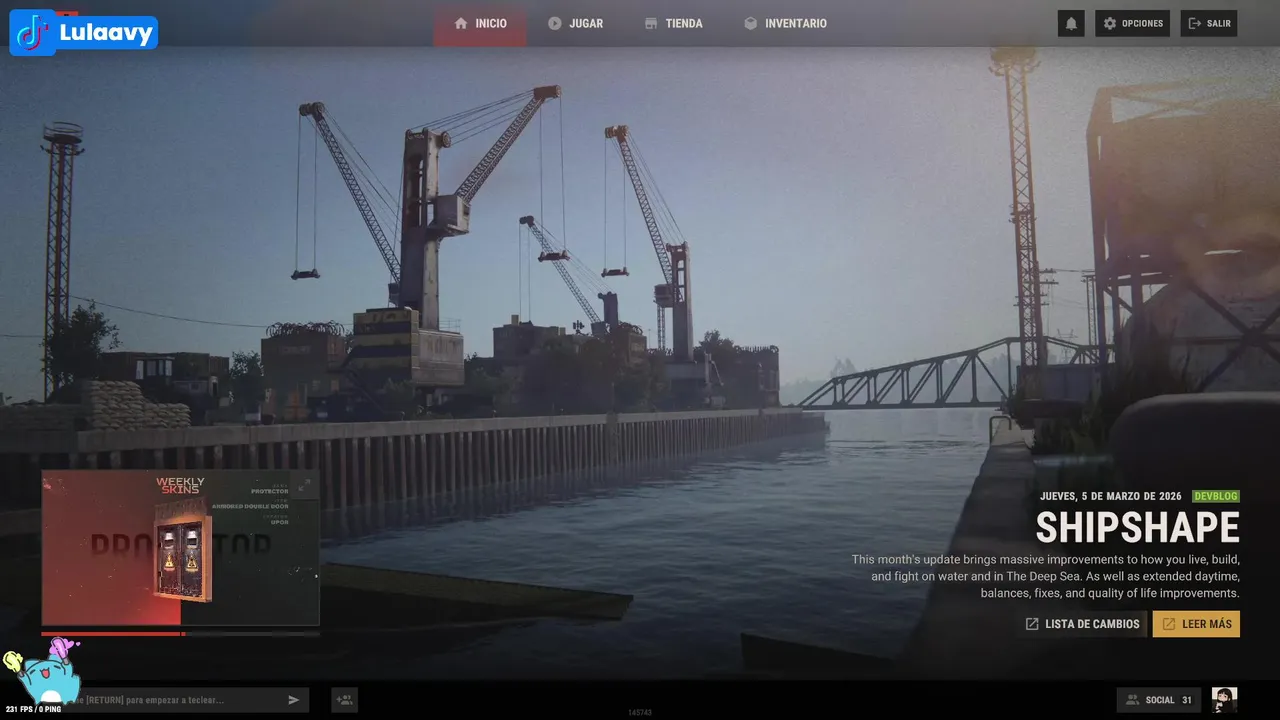
Task: Send the chat message with arrow icon
Action: 294,700
